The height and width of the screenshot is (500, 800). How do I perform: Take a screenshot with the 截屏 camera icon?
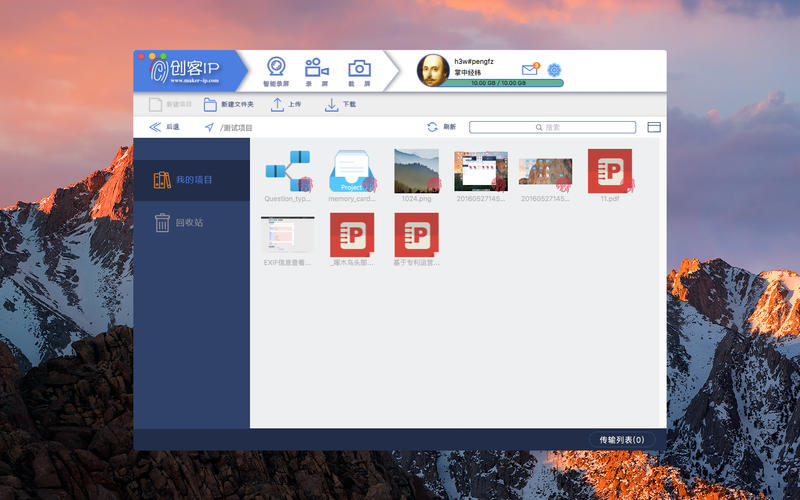tap(359, 71)
